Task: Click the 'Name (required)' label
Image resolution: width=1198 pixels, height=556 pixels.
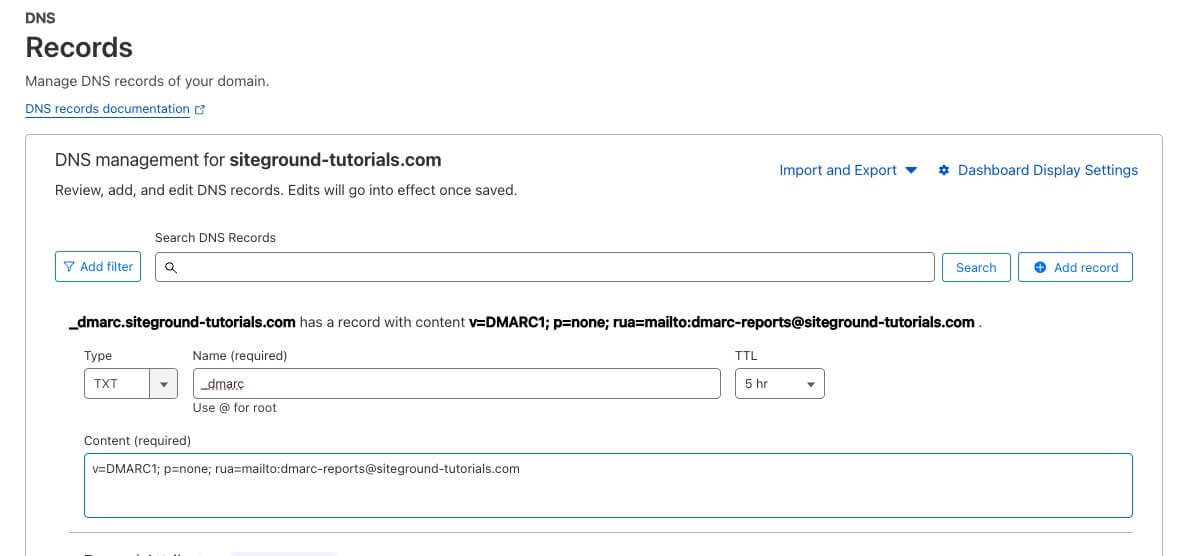Action: point(240,356)
